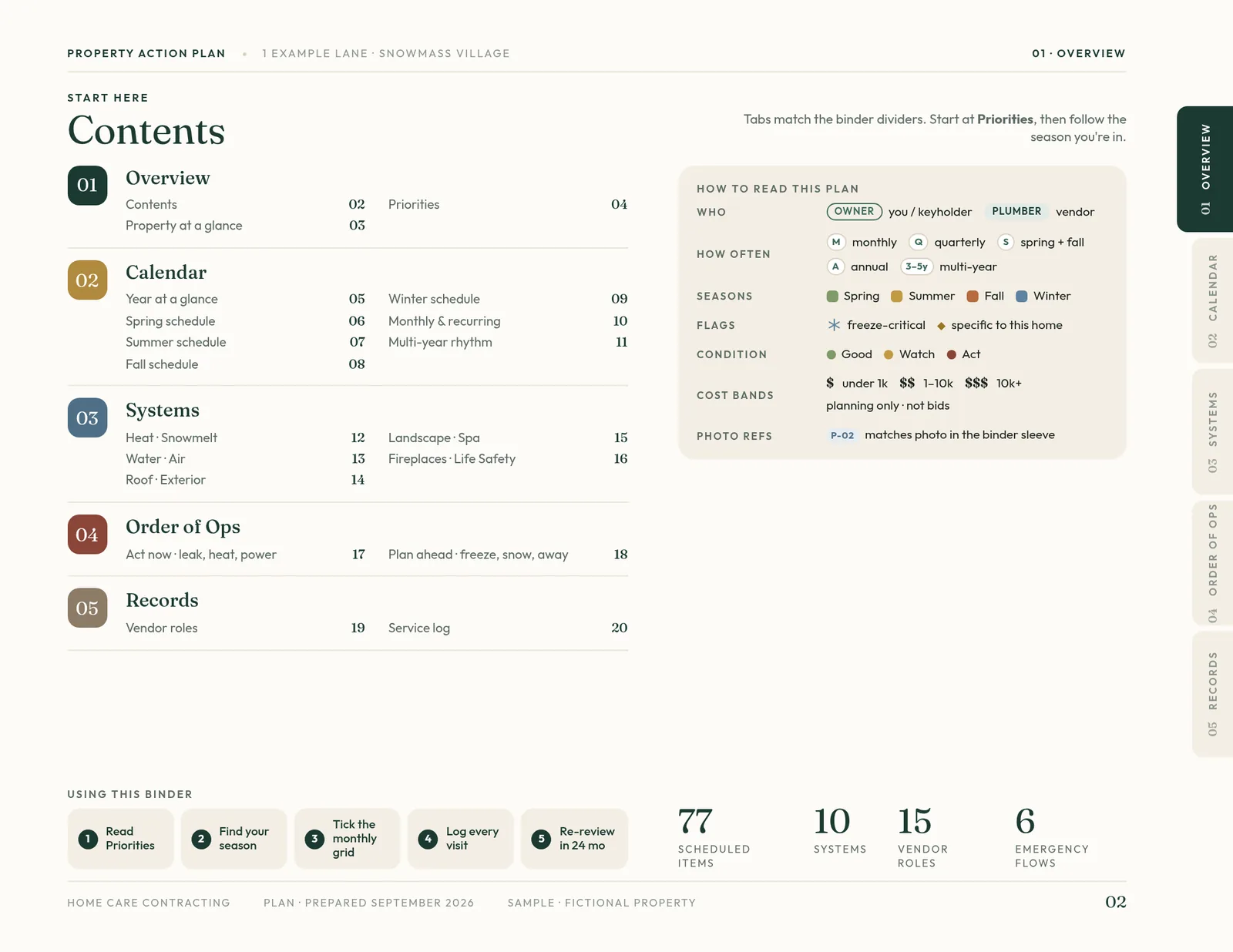Open Heat · Snowmelt systems entry

point(245,437)
